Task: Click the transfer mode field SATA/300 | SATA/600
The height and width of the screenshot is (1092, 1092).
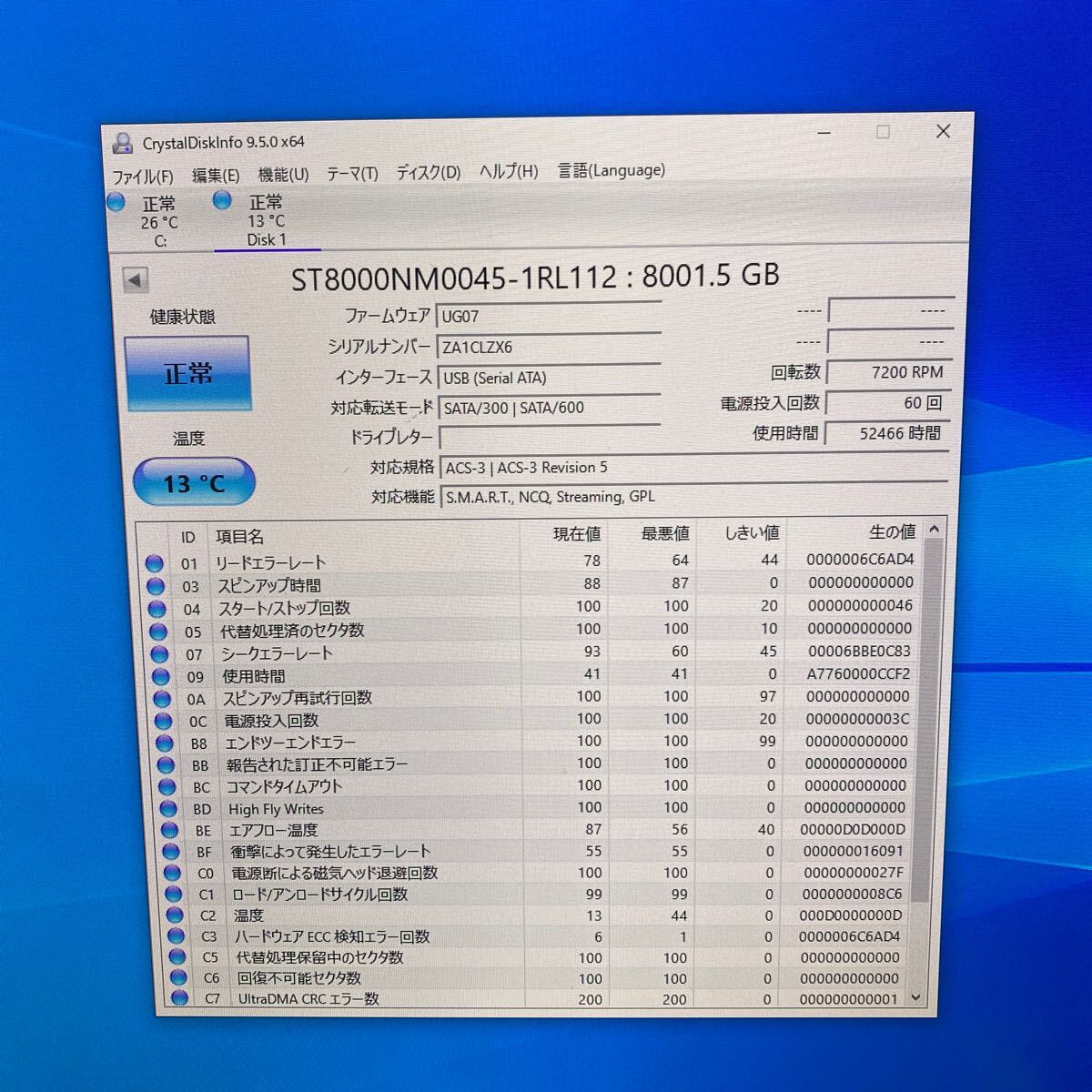Action: coord(550,408)
